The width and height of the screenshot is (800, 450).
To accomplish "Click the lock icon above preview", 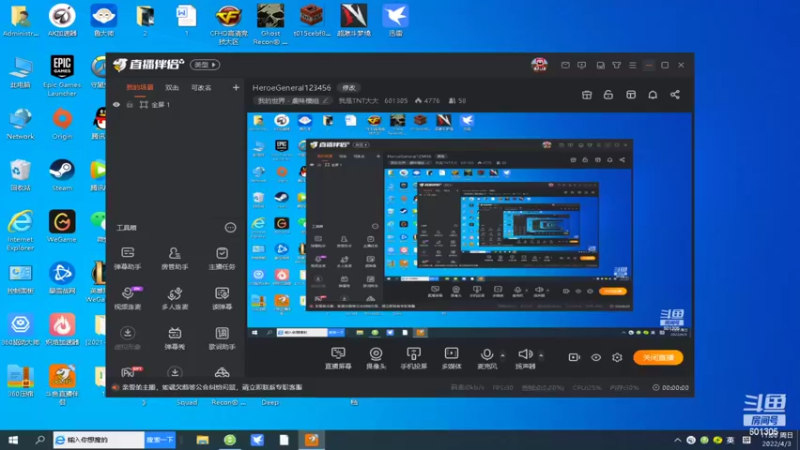I will coord(608,95).
